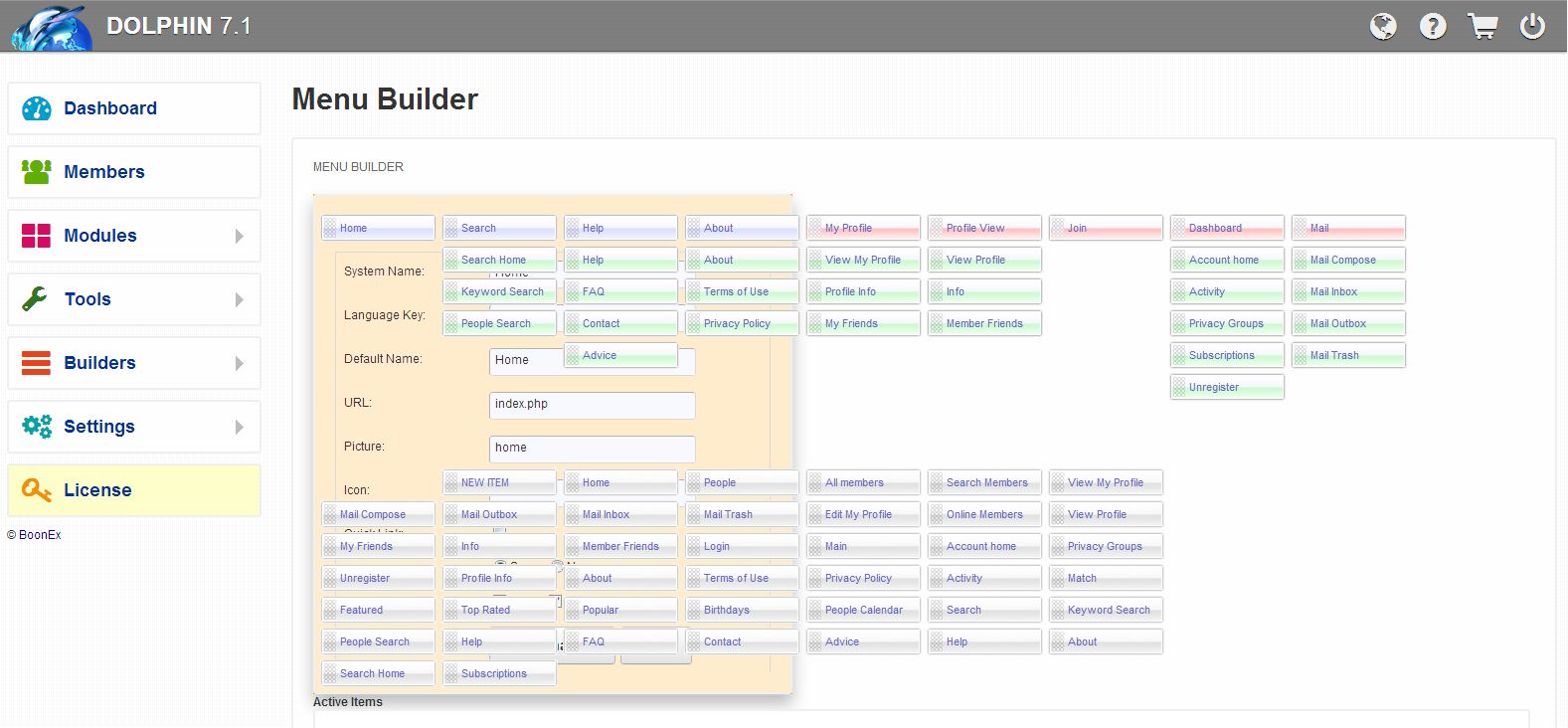Click the grip handle on the Match item
1568x728 pixels.
(x=1058, y=578)
